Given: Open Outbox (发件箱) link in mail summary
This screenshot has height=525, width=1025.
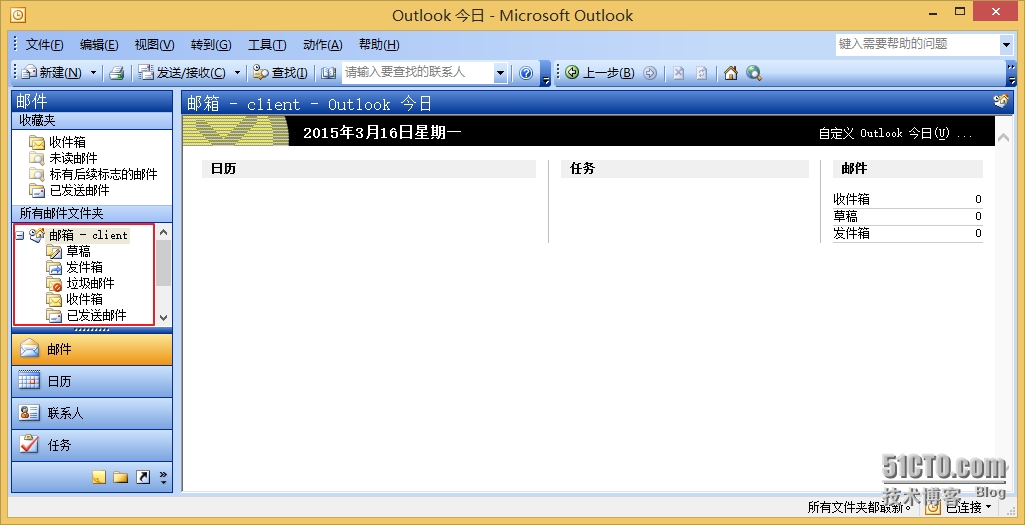Looking at the screenshot, I should (x=851, y=233).
